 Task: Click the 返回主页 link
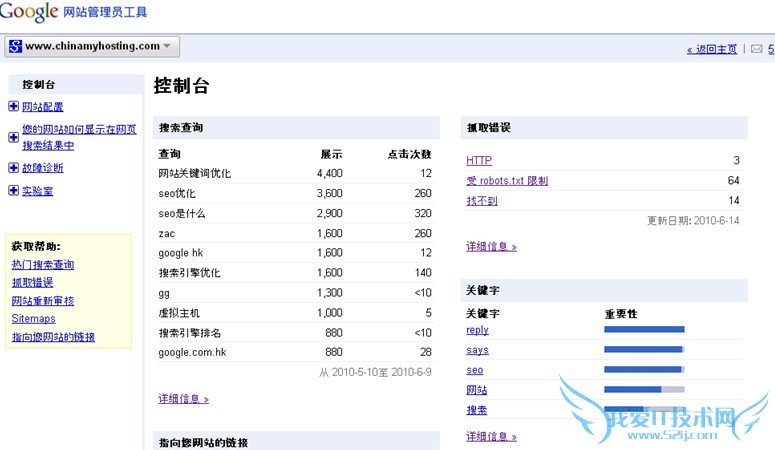pos(711,49)
